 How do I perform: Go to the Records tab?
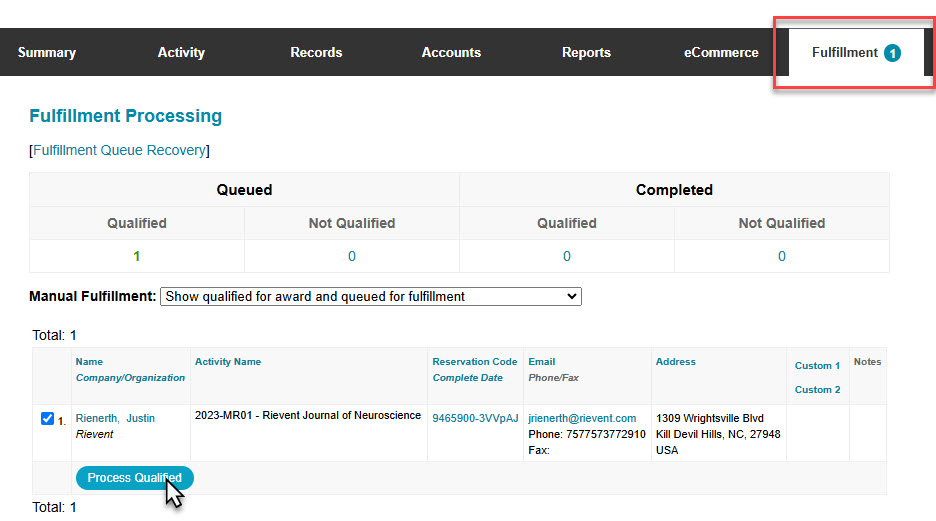[316, 53]
